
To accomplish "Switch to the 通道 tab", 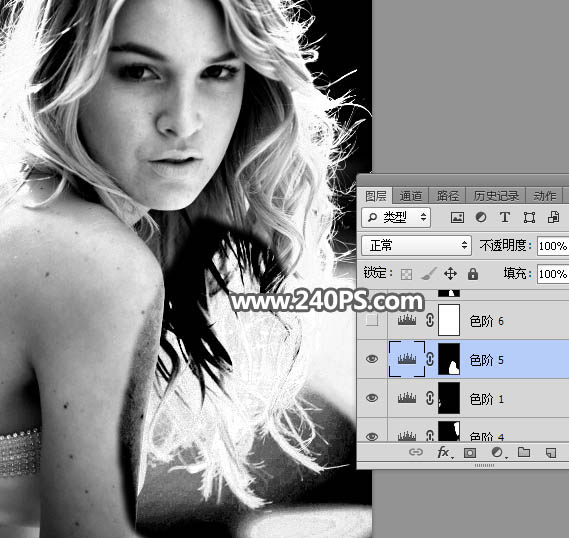I will click(411, 196).
